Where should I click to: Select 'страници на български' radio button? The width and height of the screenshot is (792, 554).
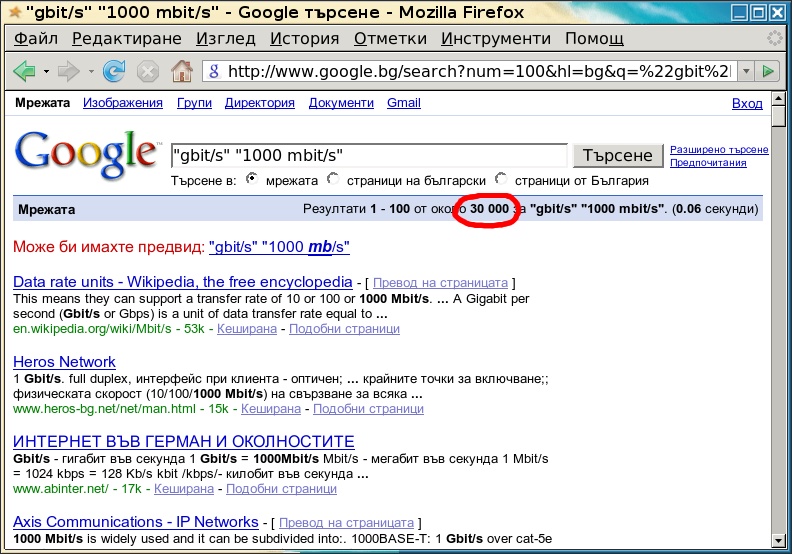(333, 179)
